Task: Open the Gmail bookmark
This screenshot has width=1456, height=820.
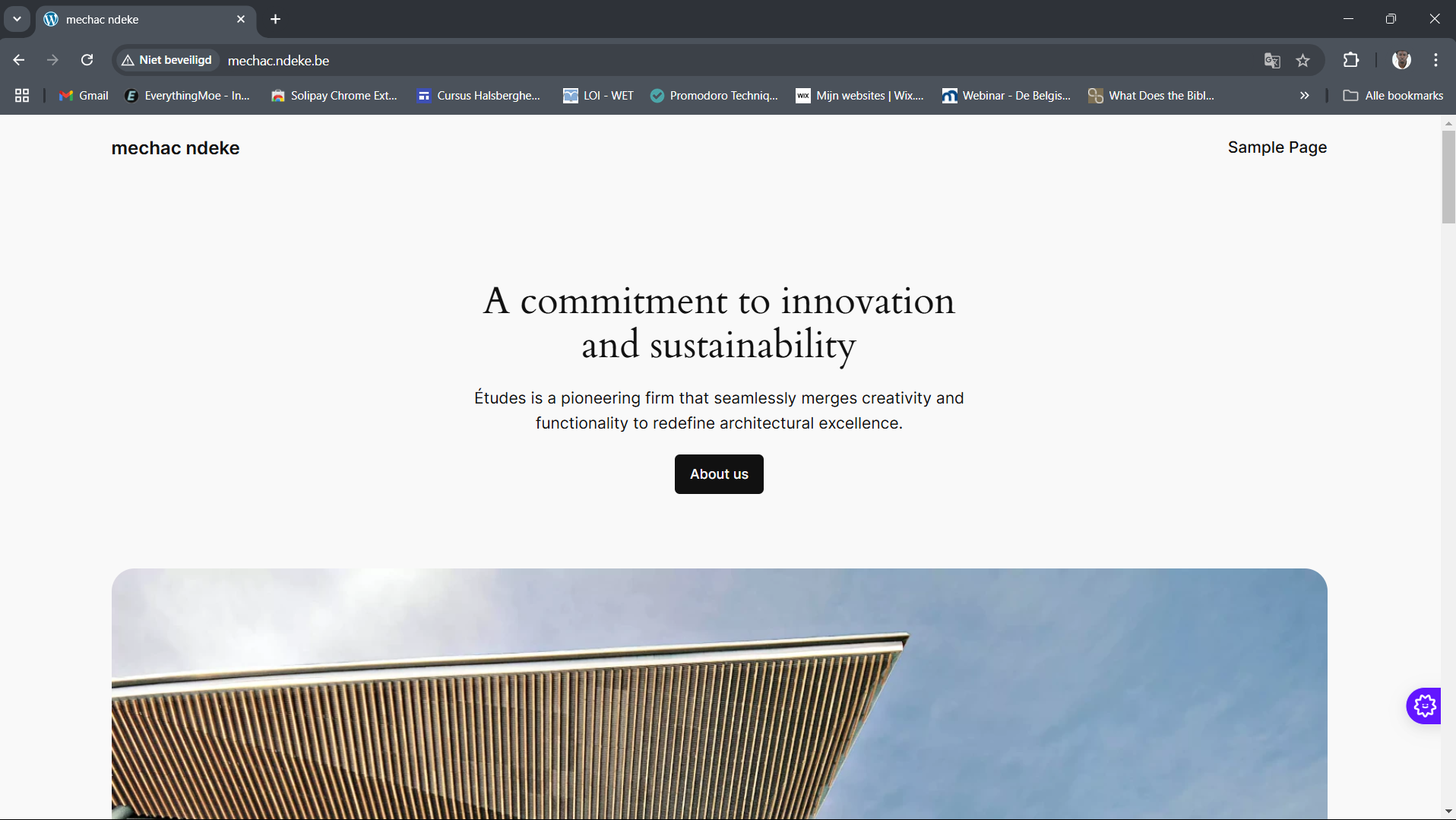Action: [84, 96]
